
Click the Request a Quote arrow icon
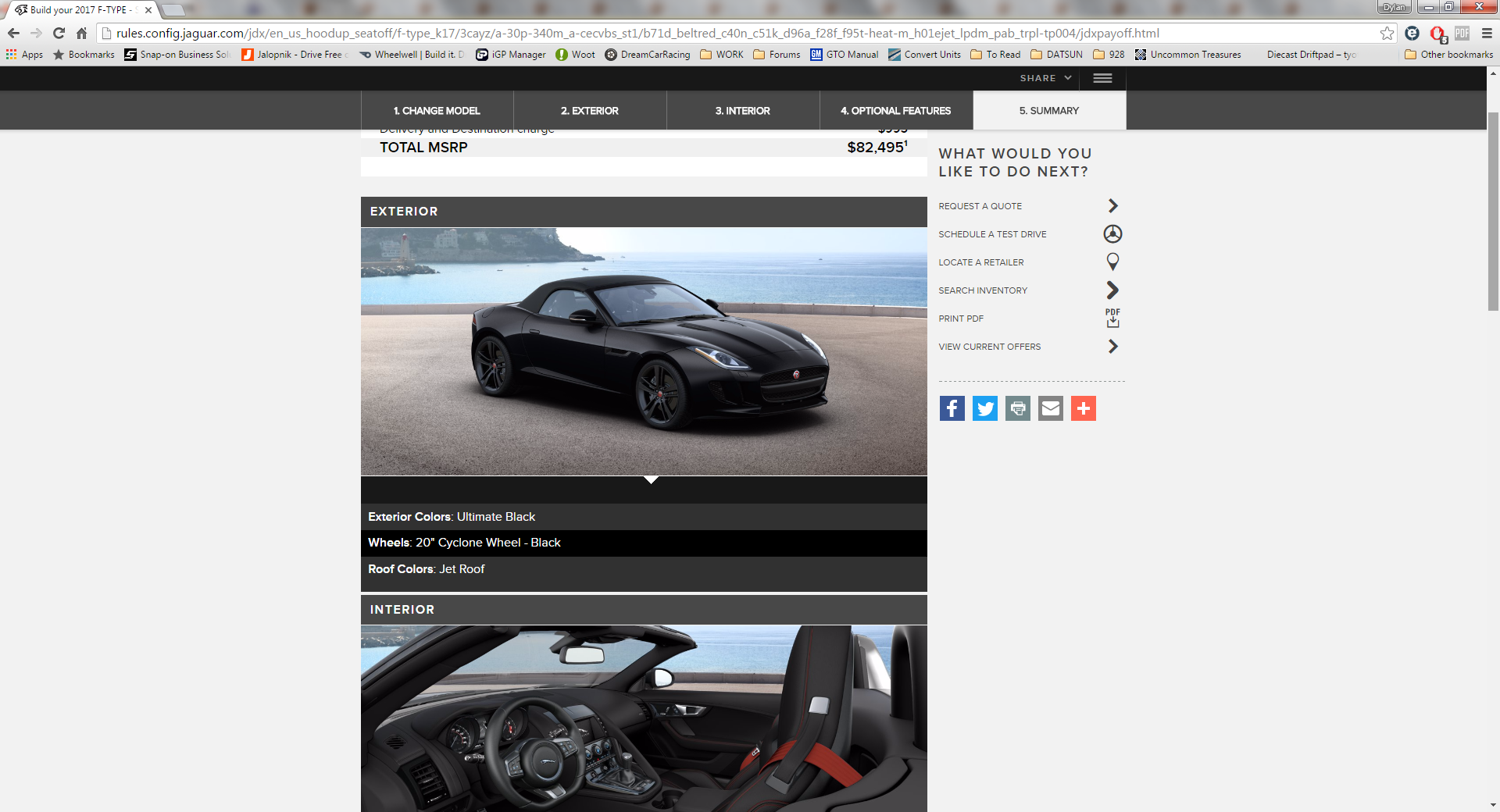point(1112,205)
